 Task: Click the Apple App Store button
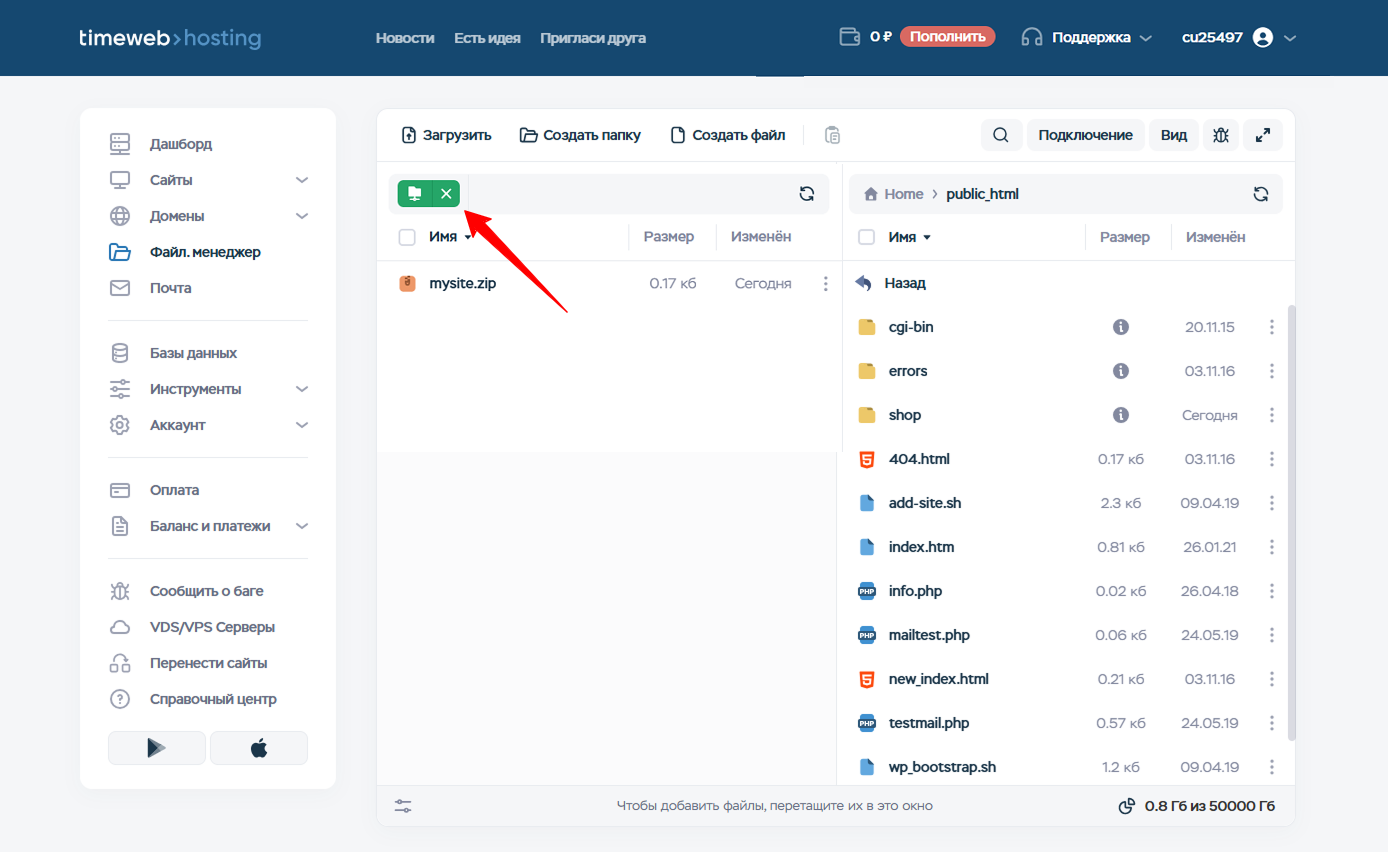pyautogui.click(x=259, y=748)
